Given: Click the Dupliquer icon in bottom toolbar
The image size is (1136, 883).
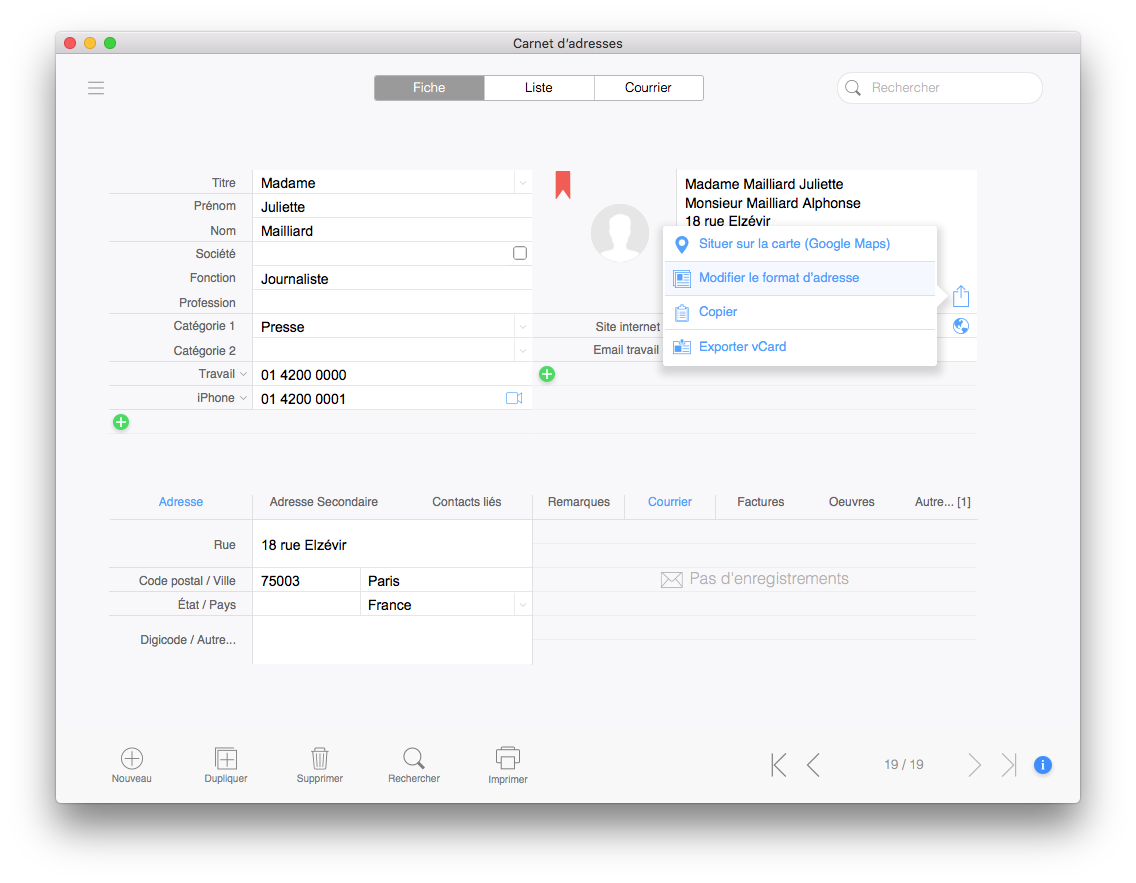Looking at the screenshot, I should click(226, 759).
